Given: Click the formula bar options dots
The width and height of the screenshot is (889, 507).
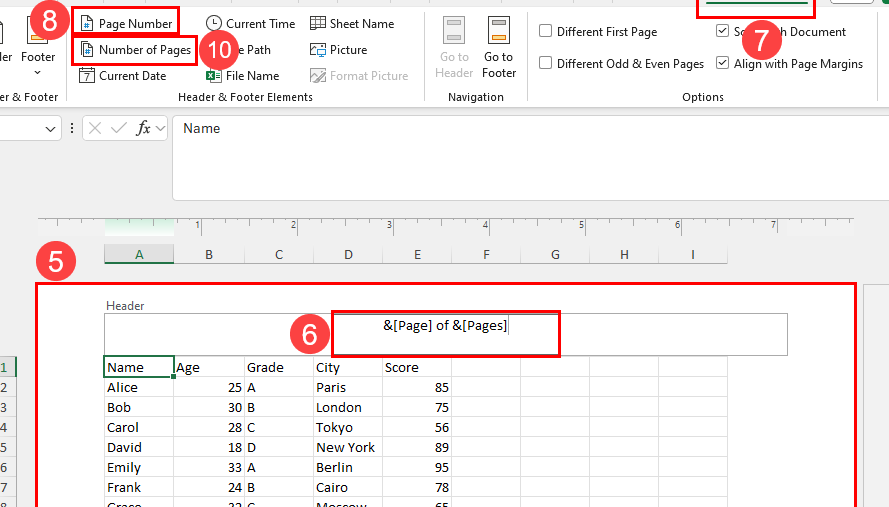Looking at the screenshot, I should (x=72, y=129).
